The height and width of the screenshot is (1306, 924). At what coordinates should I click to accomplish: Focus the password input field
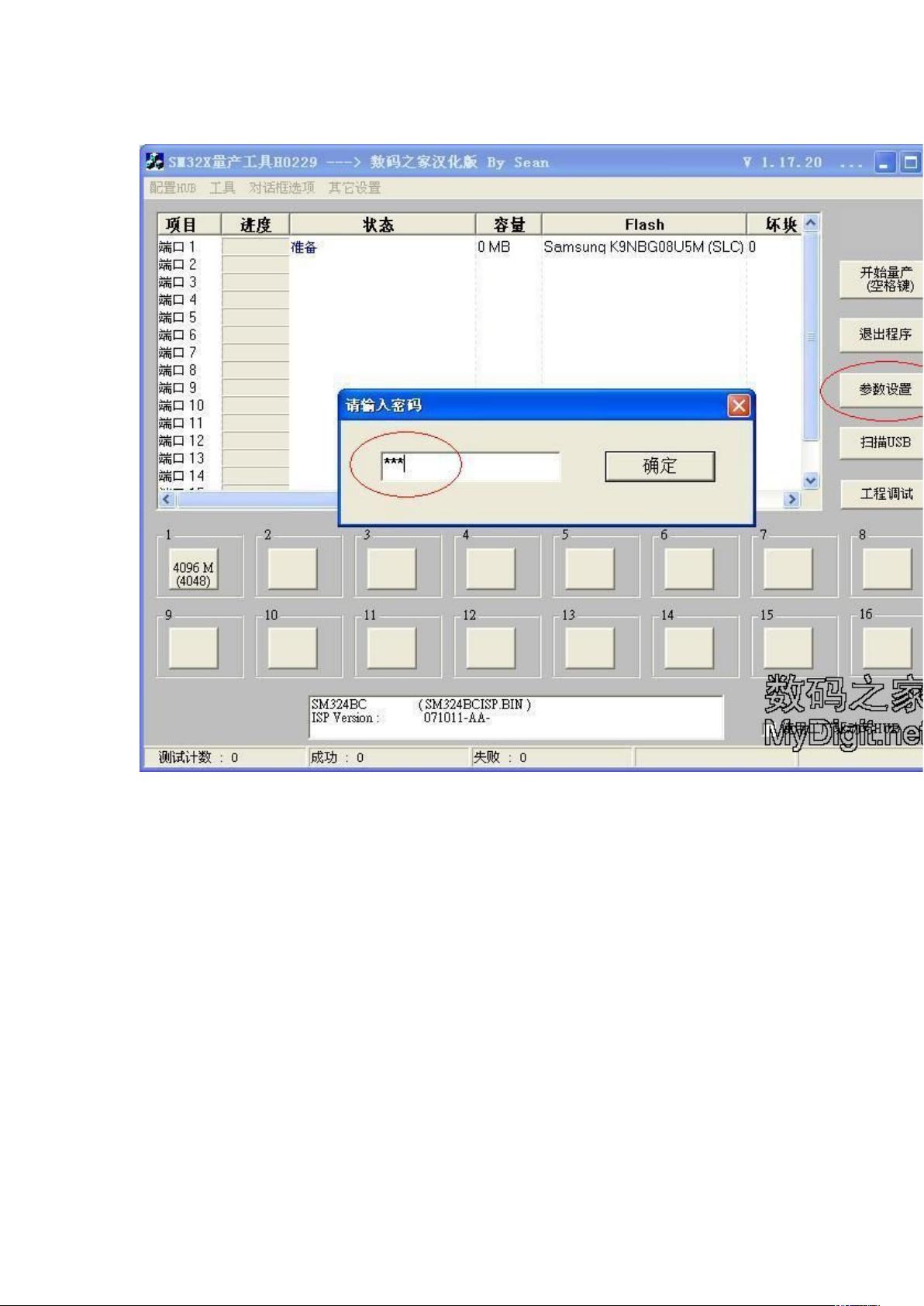pyautogui.click(x=470, y=467)
